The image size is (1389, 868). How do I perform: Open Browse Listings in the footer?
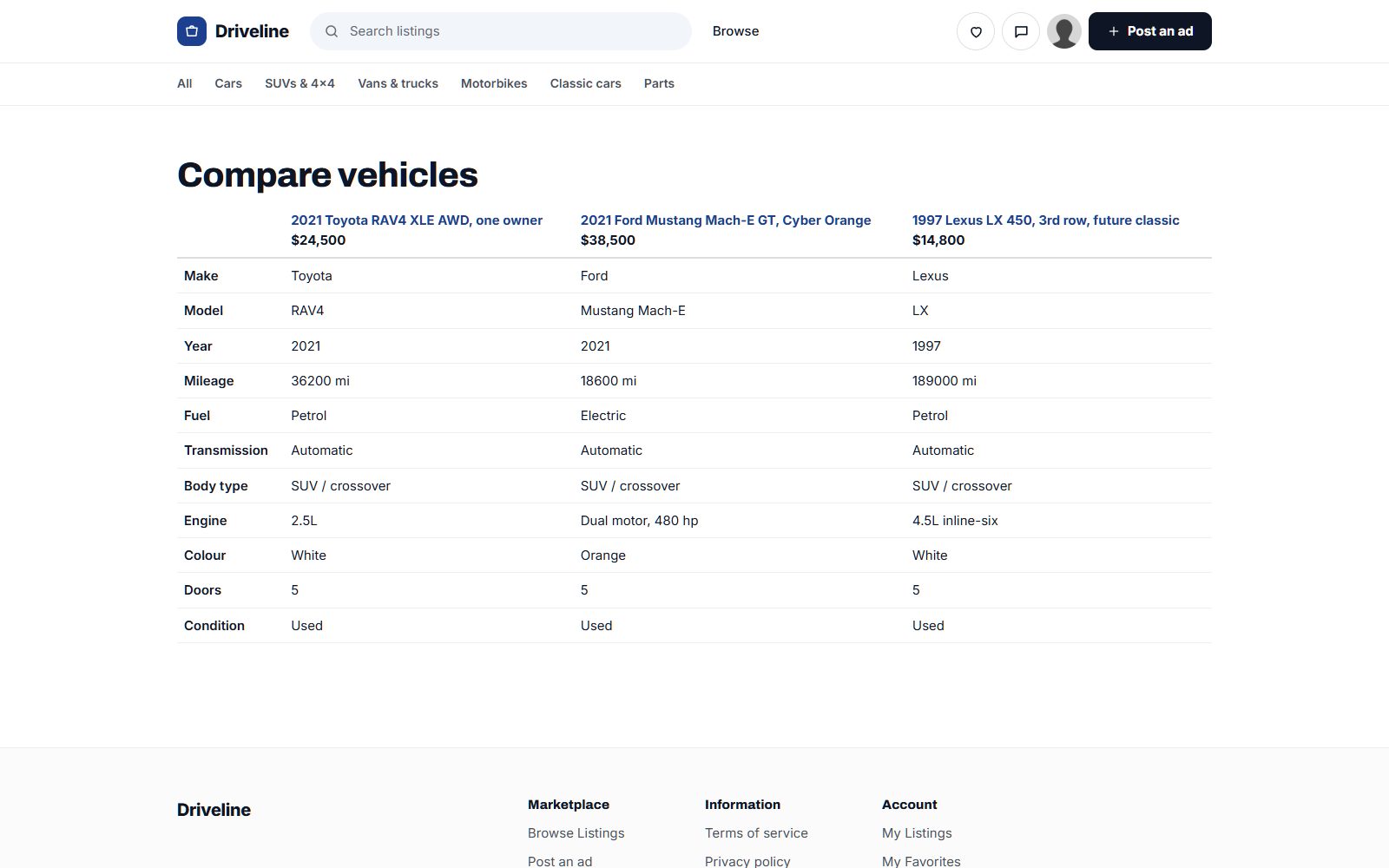[x=576, y=833]
